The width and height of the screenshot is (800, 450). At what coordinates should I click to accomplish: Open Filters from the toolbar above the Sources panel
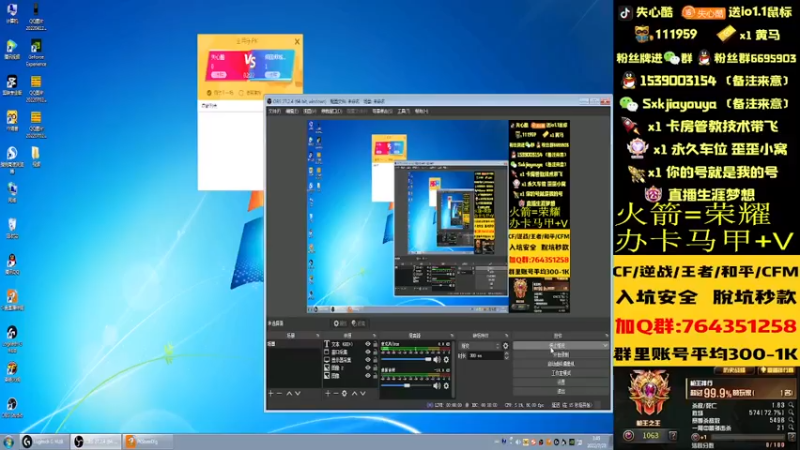click(359, 323)
